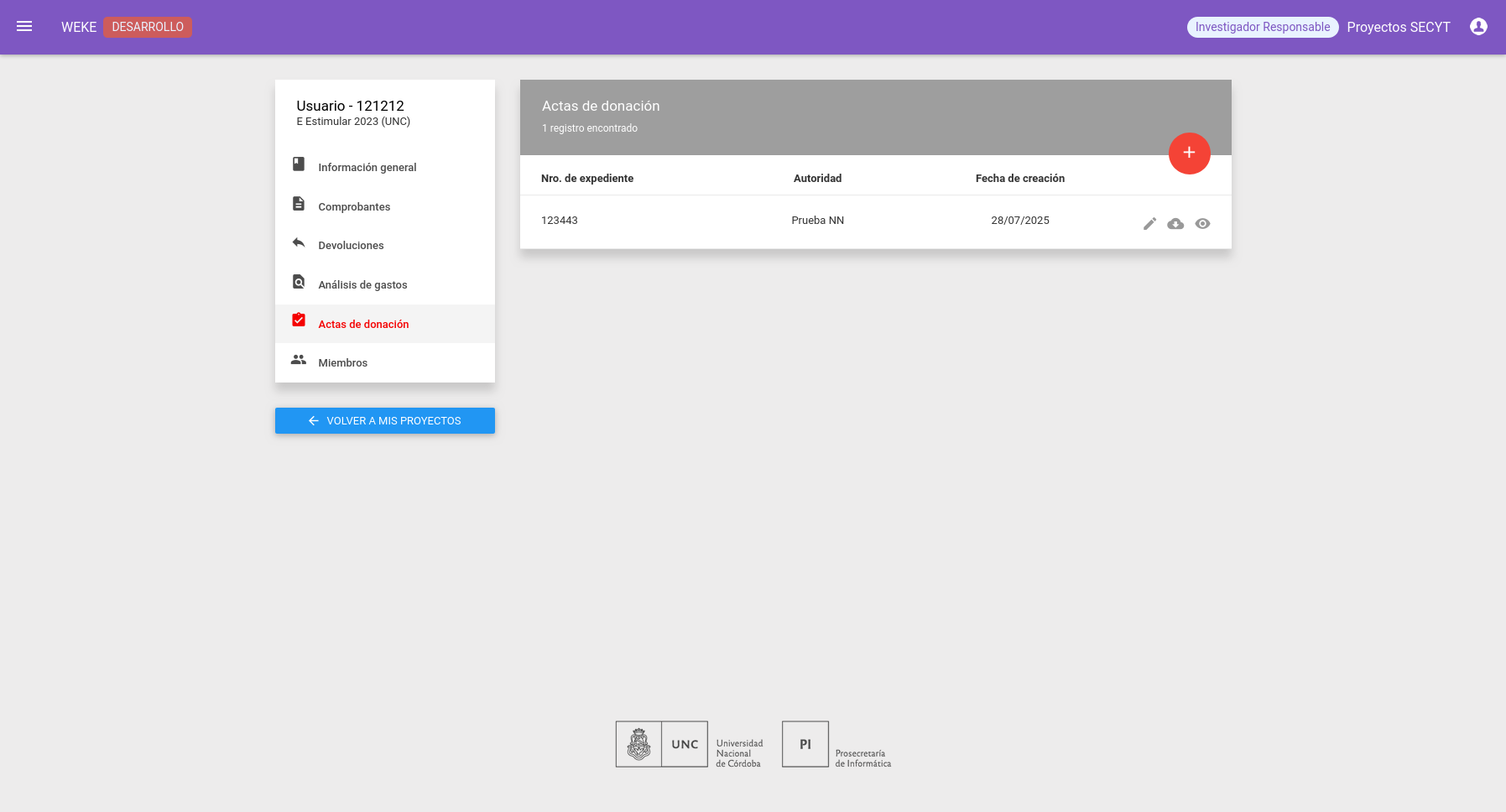Screen dimensions: 1506x812
Task: Click E Estimular 2023 (UNC) subtitle
Action: [353, 122]
